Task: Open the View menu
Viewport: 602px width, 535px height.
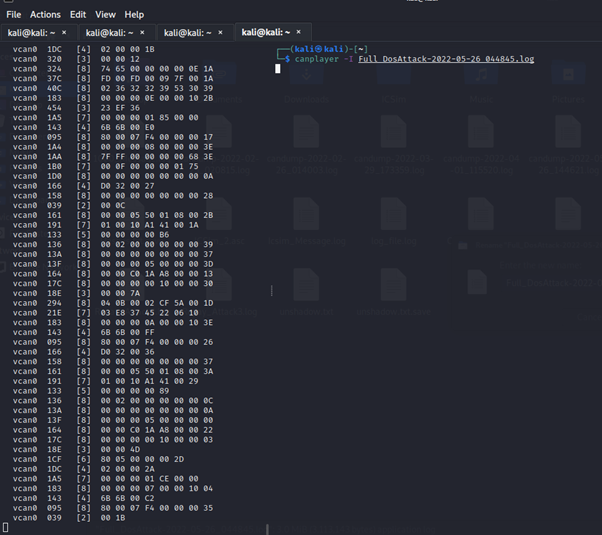Action: click(x=106, y=15)
